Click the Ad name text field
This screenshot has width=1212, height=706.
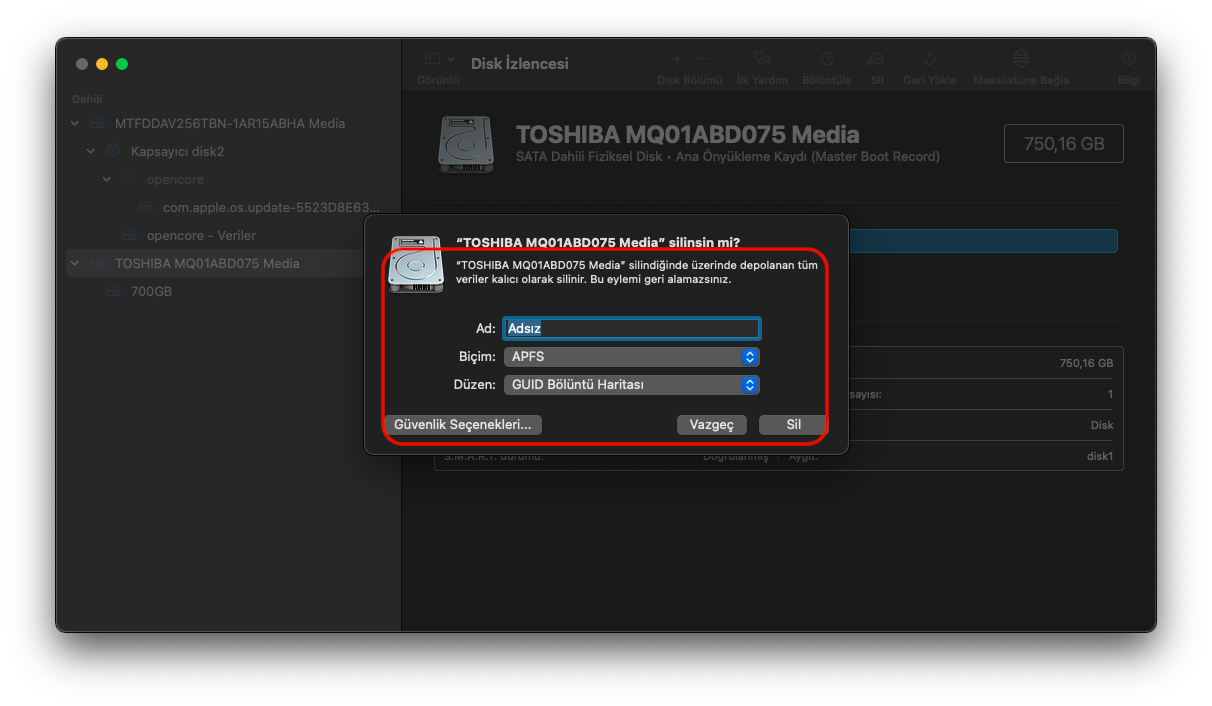click(x=631, y=328)
